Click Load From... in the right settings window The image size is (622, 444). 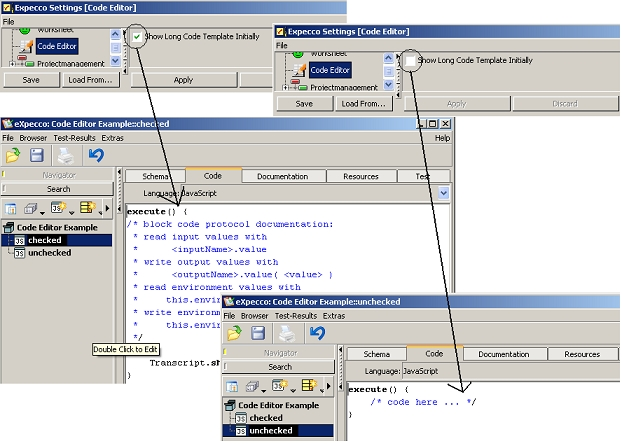click(x=364, y=103)
